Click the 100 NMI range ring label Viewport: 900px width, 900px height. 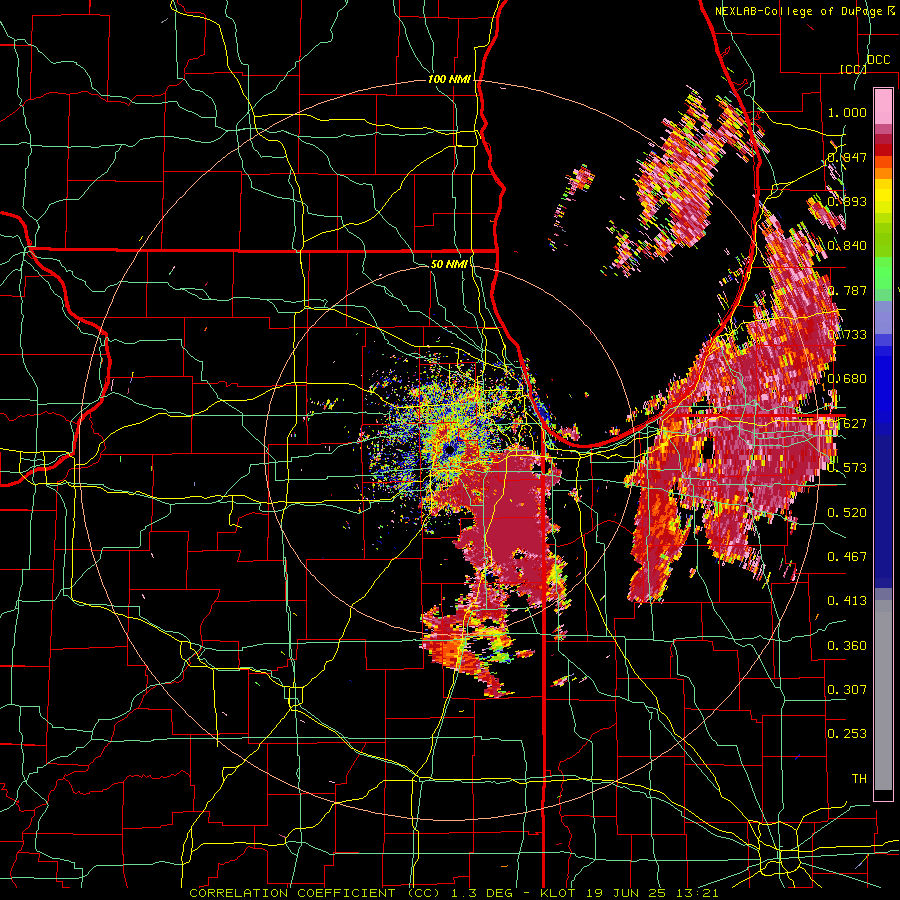pyautogui.click(x=449, y=79)
